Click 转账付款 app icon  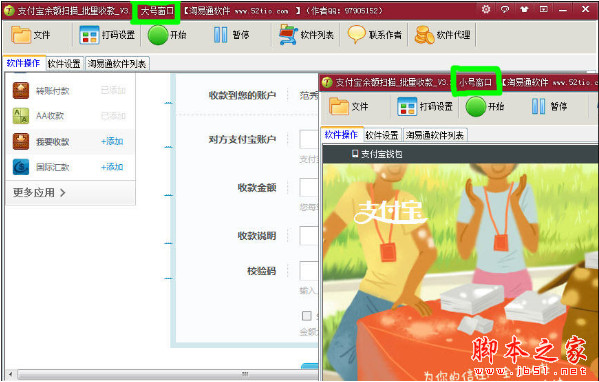click(21, 91)
